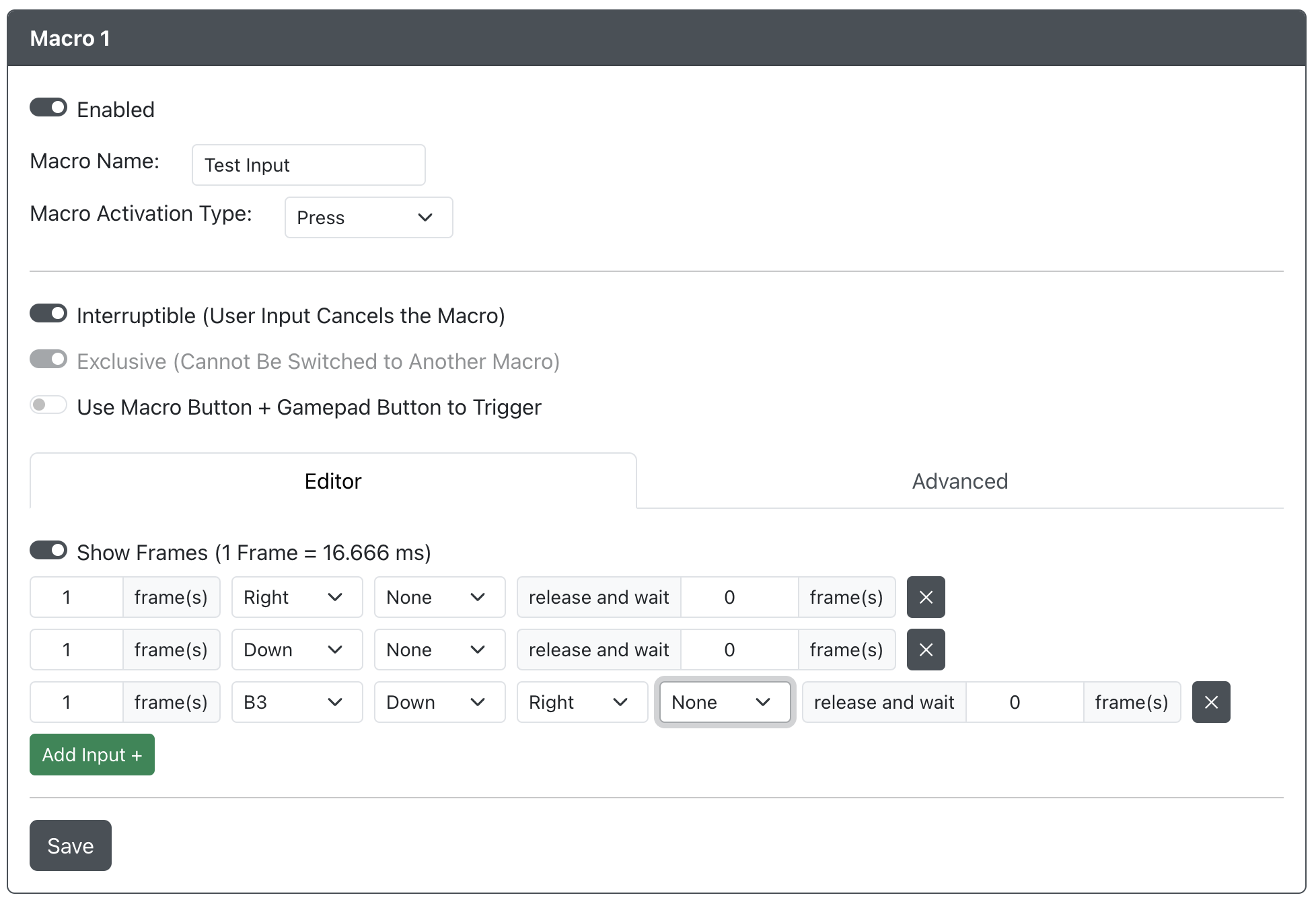This screenshot has height=906, width=1316.
Task: Click the wait frames field in Right row
Action: click(739, 597)
